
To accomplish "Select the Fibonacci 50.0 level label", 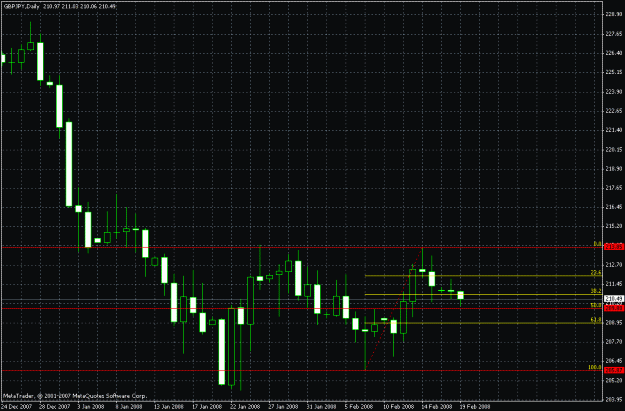I will tap(596, 305).
